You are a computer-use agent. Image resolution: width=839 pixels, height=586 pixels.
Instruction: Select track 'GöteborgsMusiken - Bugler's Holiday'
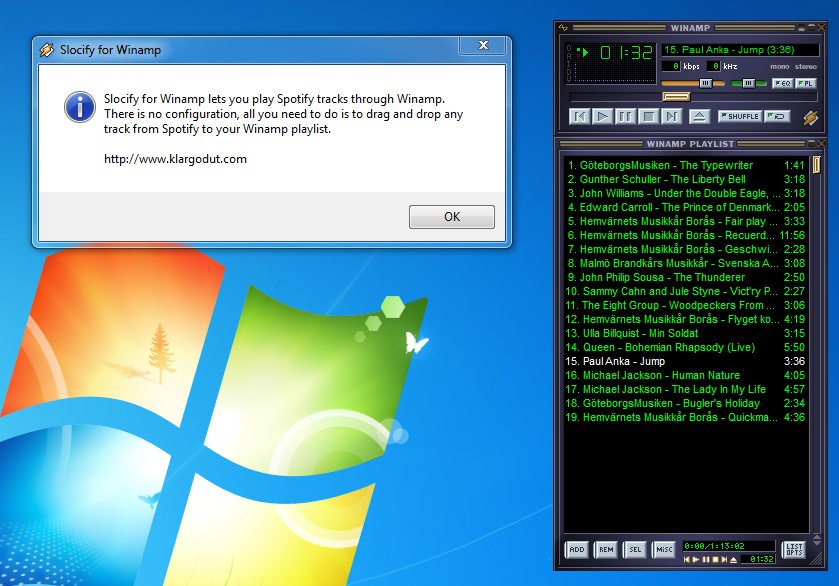click(x=685, y=403)
